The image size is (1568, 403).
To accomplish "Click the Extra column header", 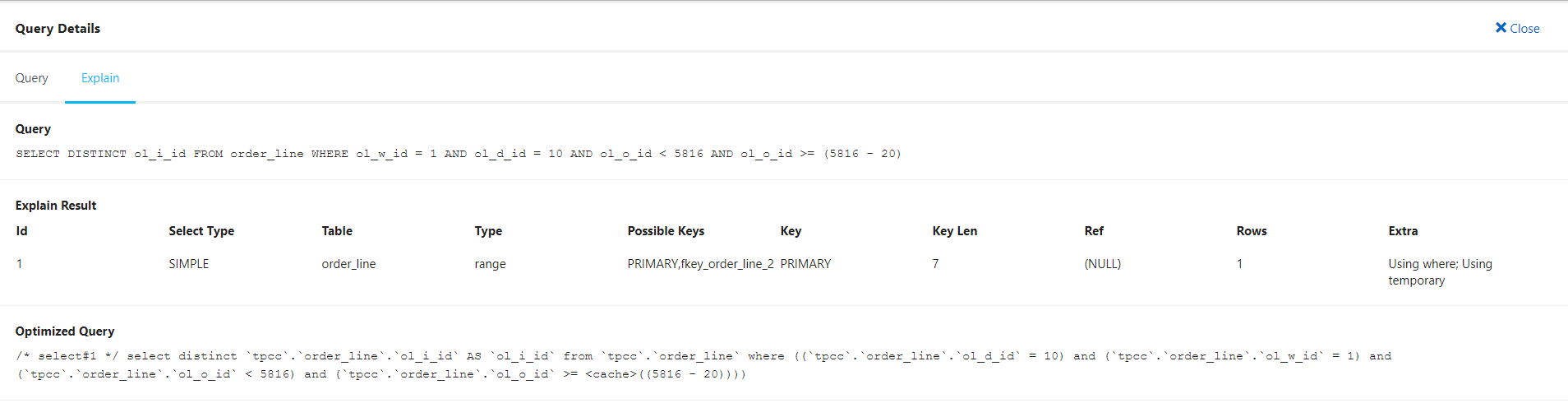I will [x=1403, y=231].
